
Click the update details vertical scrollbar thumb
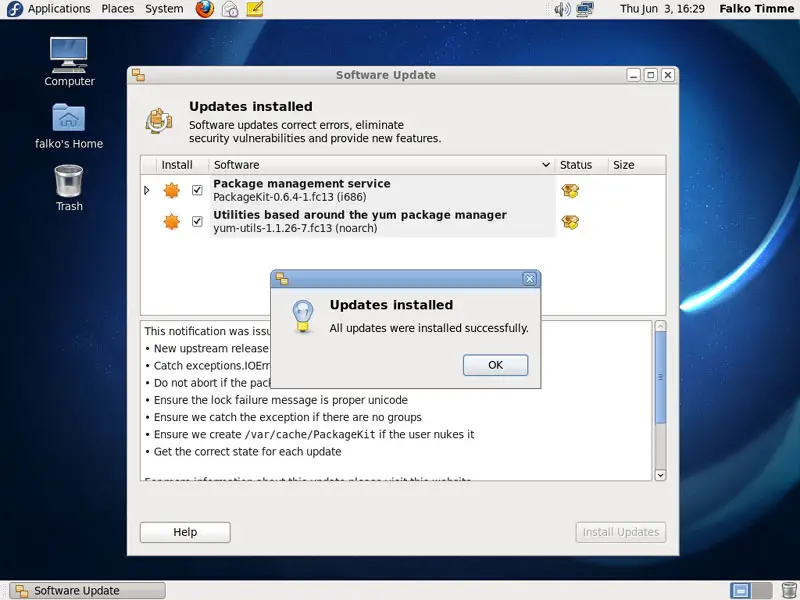tap(660, 378)
